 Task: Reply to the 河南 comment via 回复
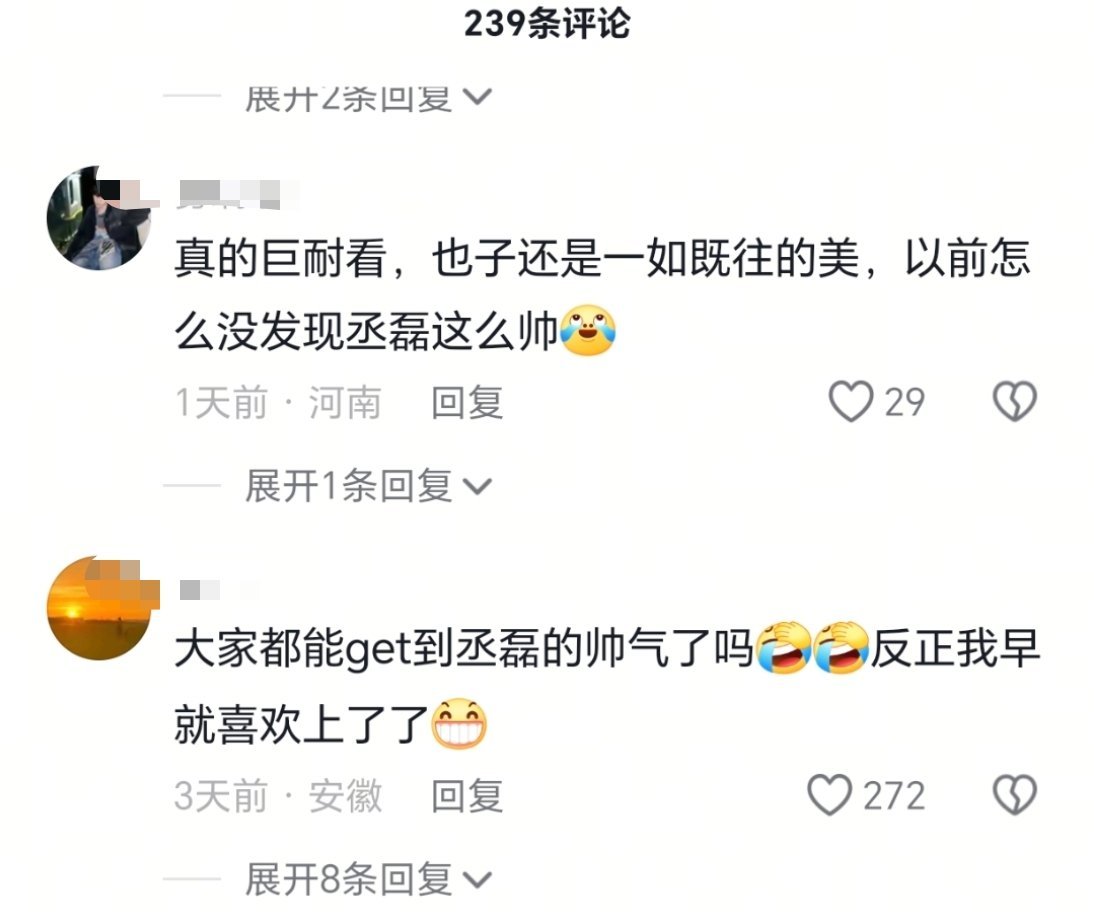(x=467, y=403)
